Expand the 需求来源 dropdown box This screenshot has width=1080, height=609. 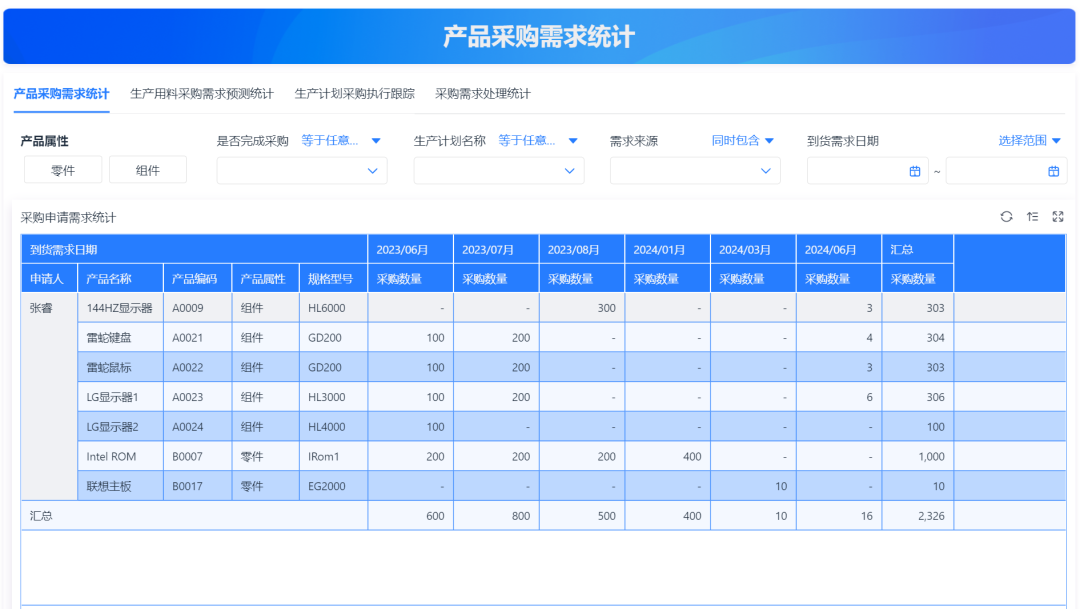[x=695, y=171]
